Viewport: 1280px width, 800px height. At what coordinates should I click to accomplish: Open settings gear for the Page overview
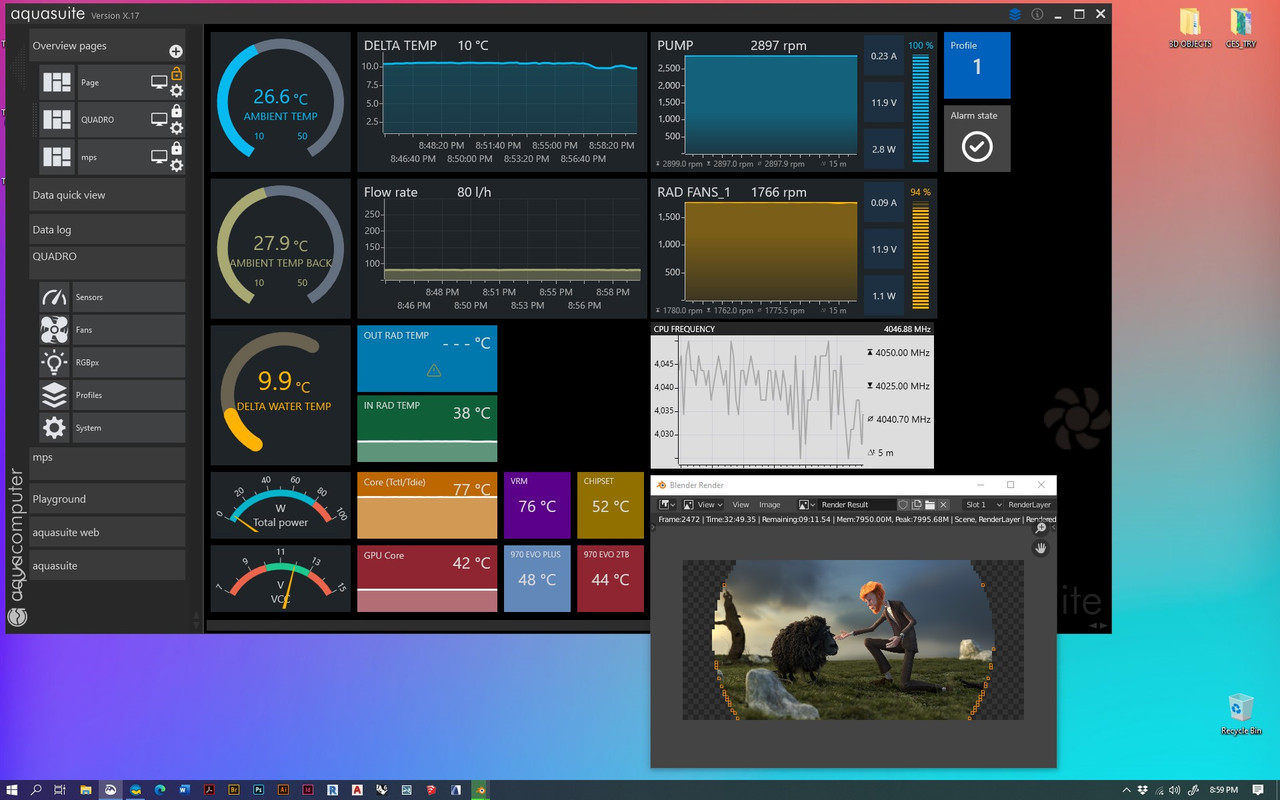click(x=177, y=91)
